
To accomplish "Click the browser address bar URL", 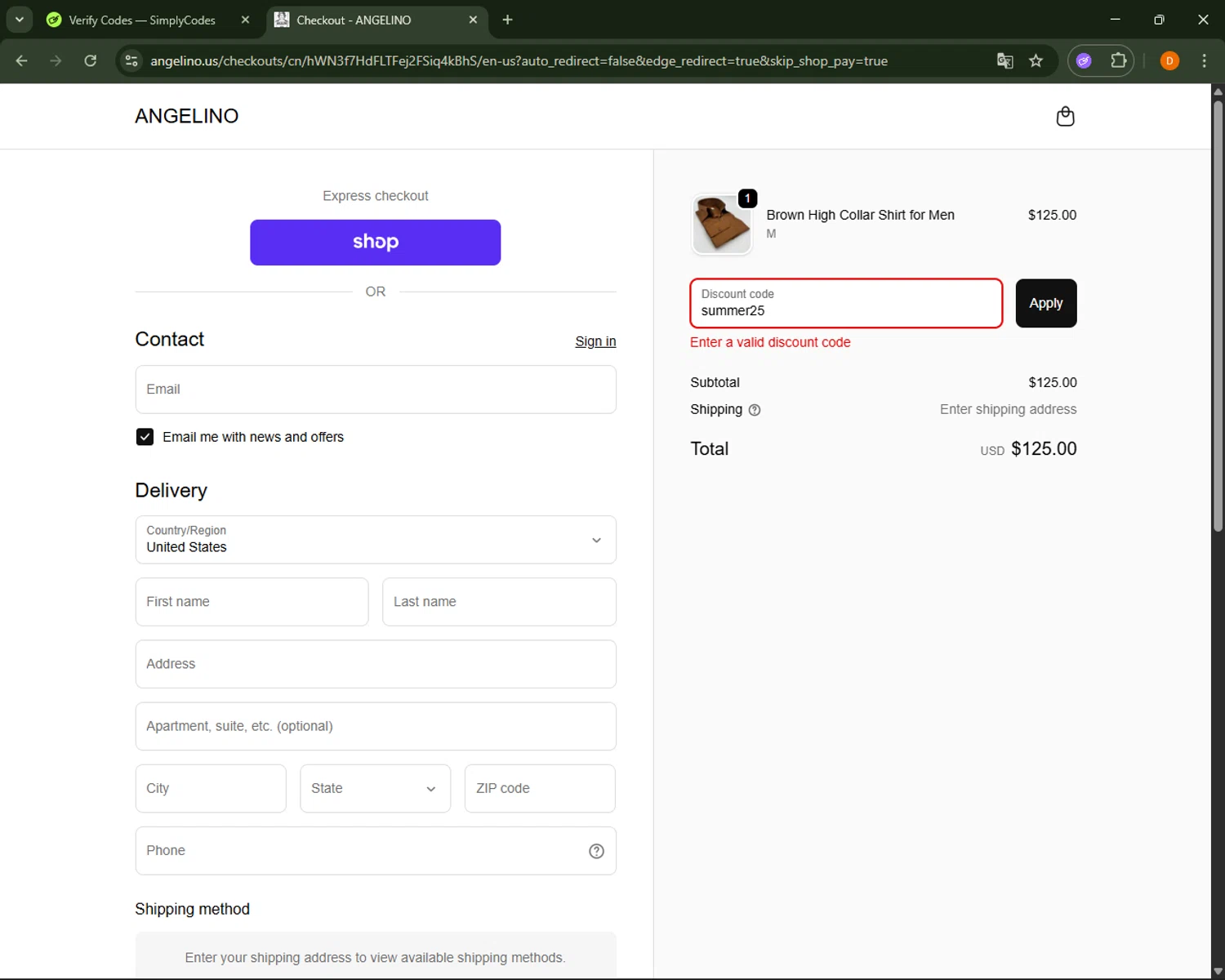I will [519, 61].
